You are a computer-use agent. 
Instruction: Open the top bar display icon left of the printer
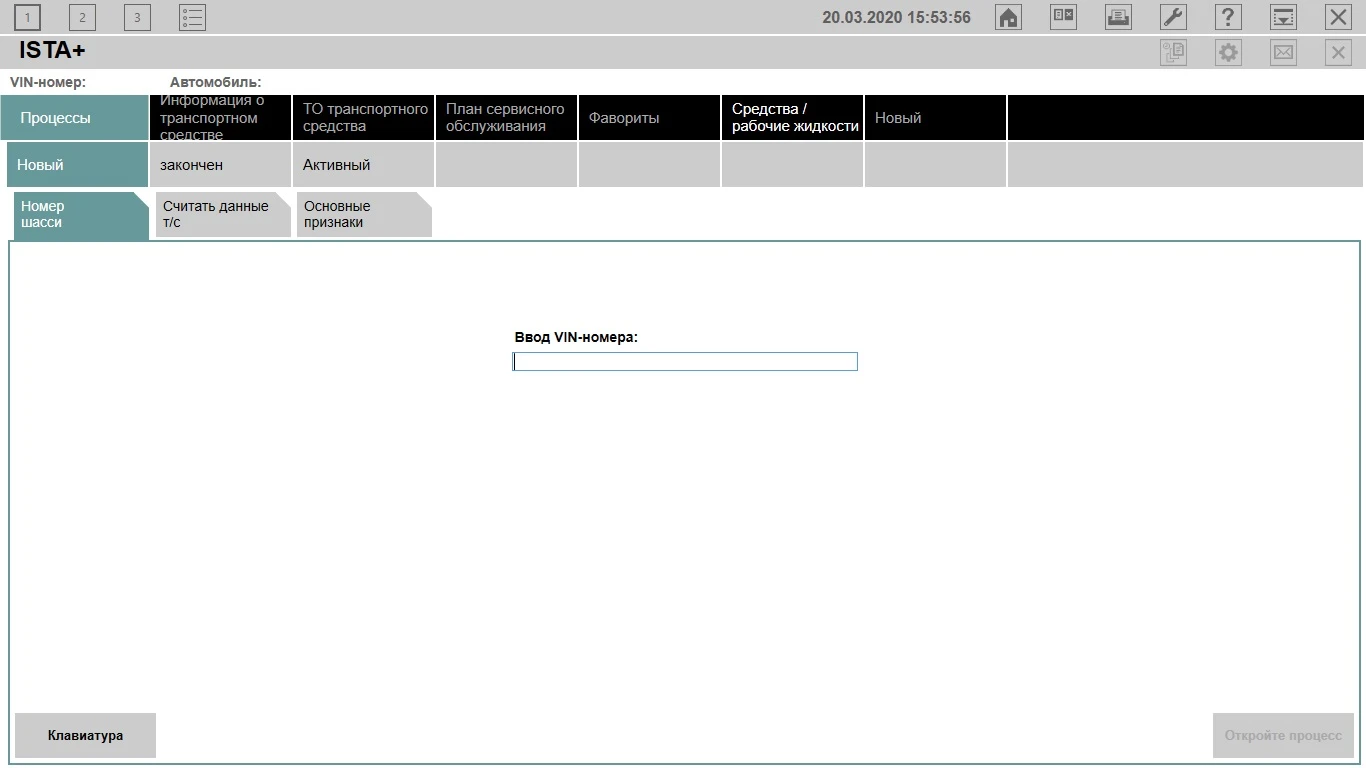point(1063,17)
